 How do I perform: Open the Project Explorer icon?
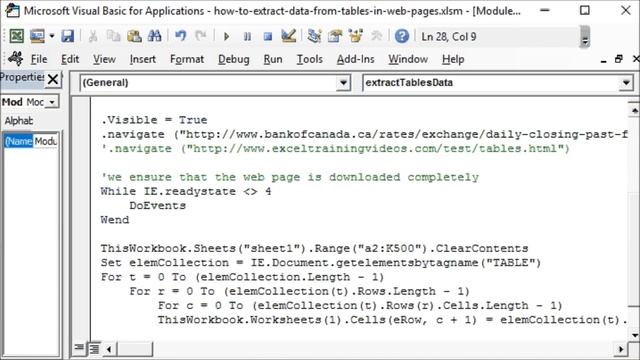314,36
